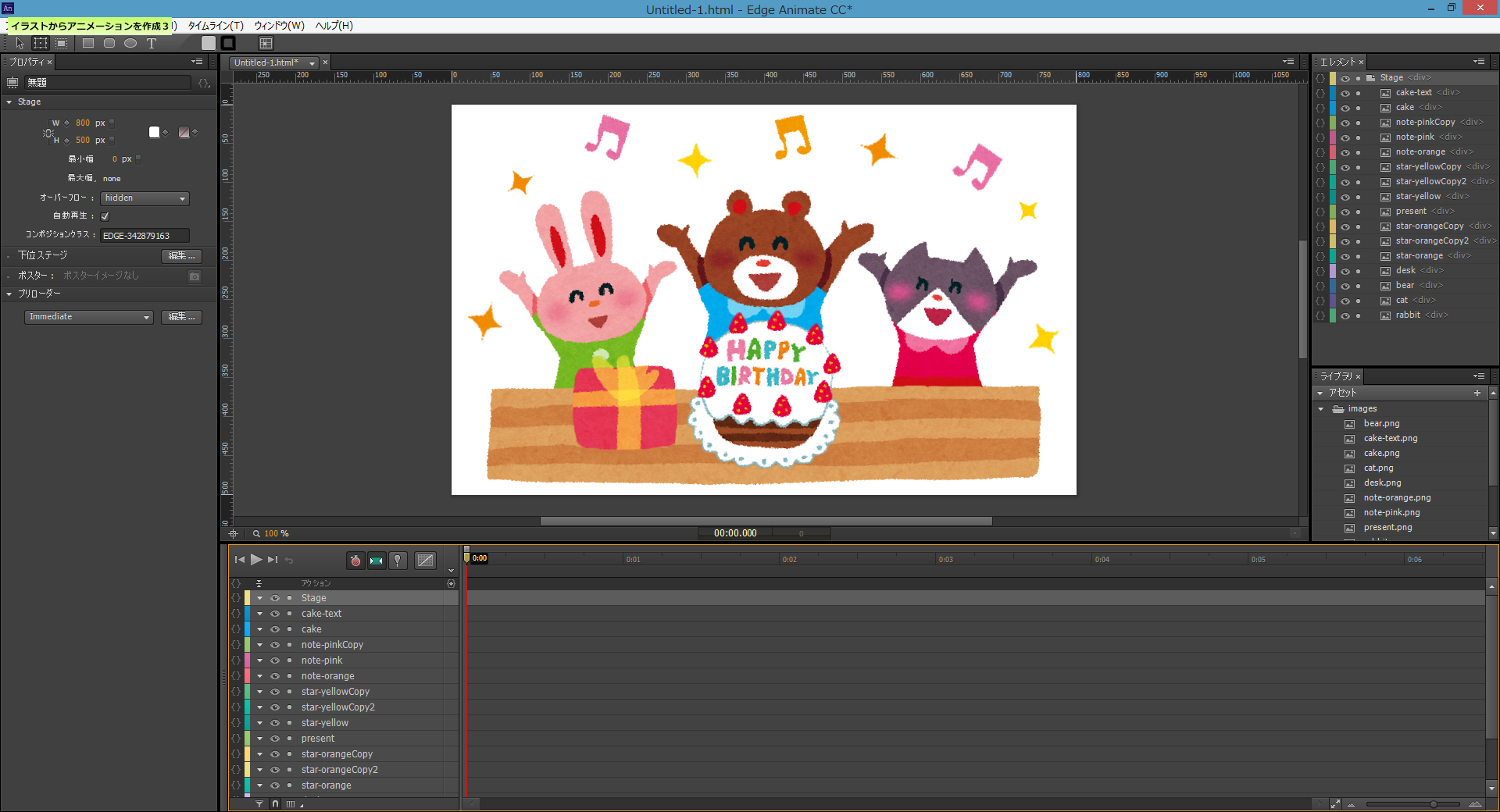Image resolution: width=1500 pixels, height=812 pixels.
Task: Open the layout grid icon in toolbar
Action: coord(266,44)
